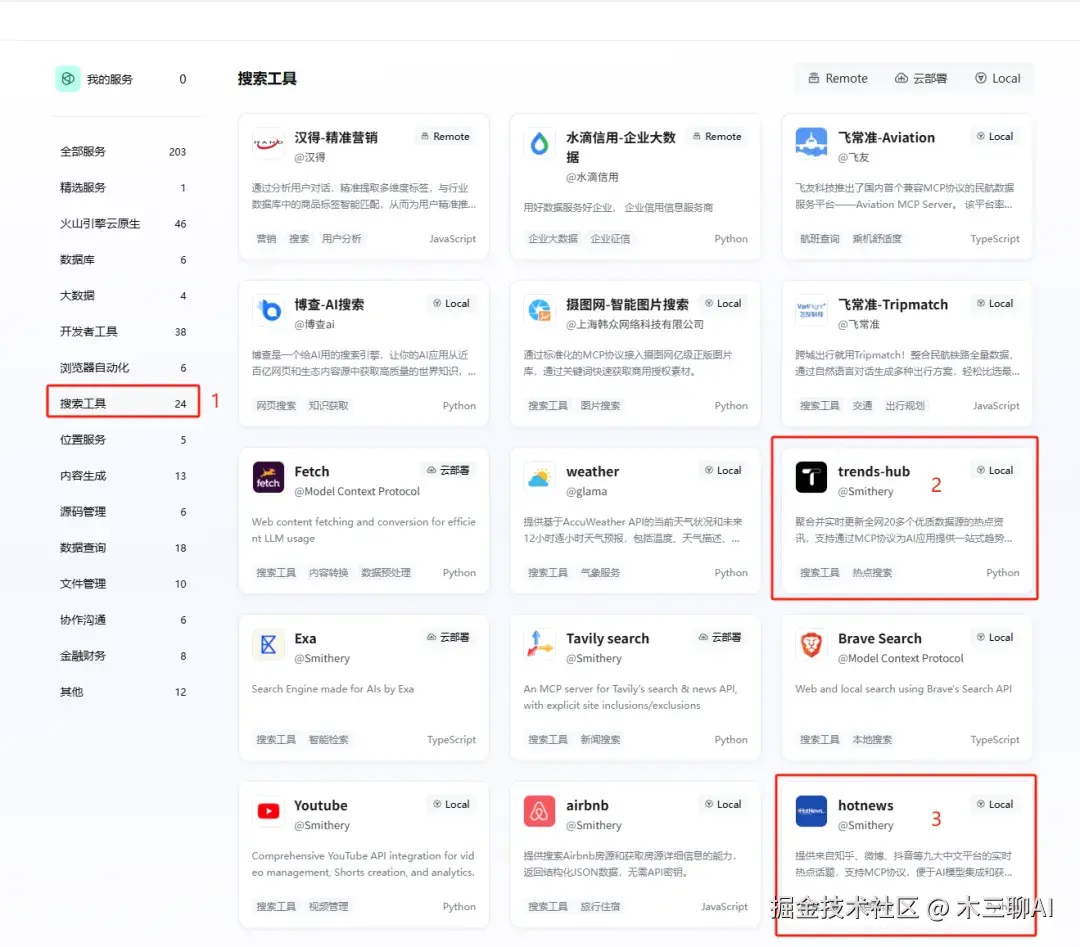Select the Exa logo icon
Screen dimensions: 1080x947
coord(268,645)
